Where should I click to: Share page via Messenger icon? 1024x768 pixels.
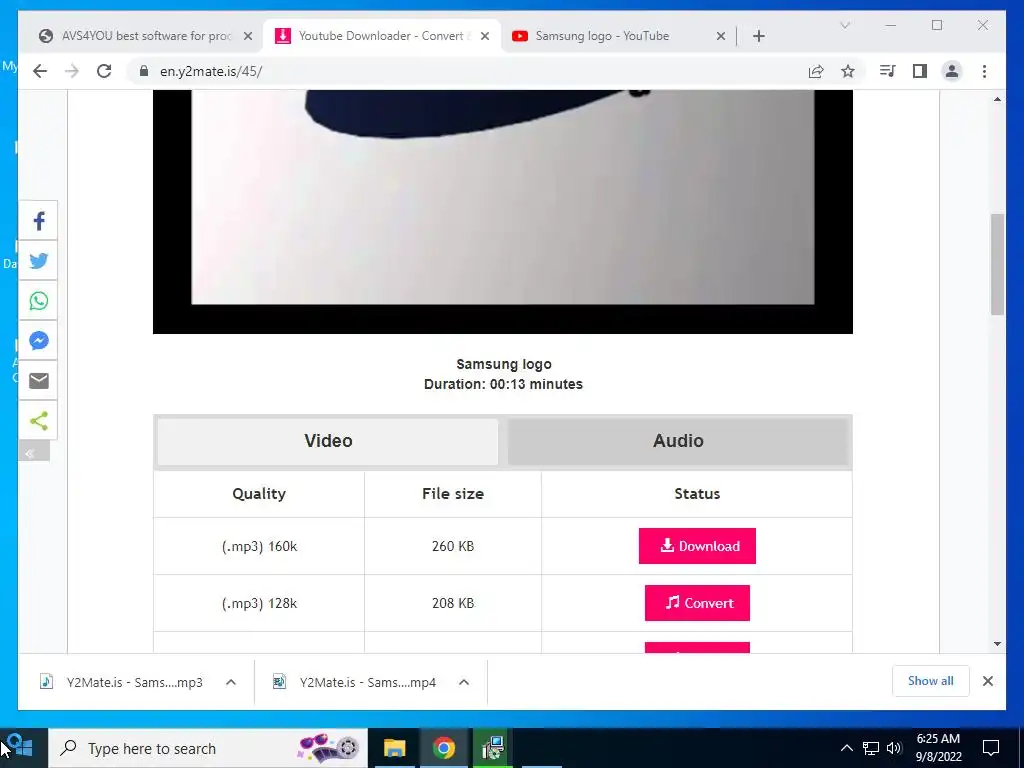pyautogui.click(x=39, y=340)
